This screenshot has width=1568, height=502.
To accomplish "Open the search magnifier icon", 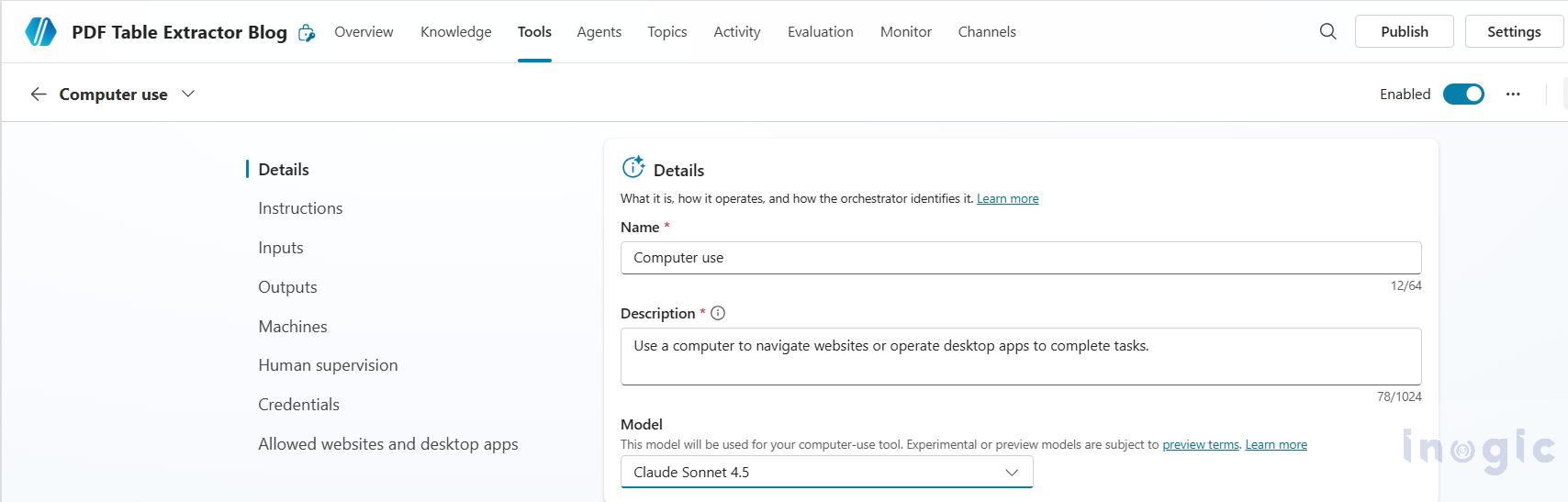I will coord(1327,31).
